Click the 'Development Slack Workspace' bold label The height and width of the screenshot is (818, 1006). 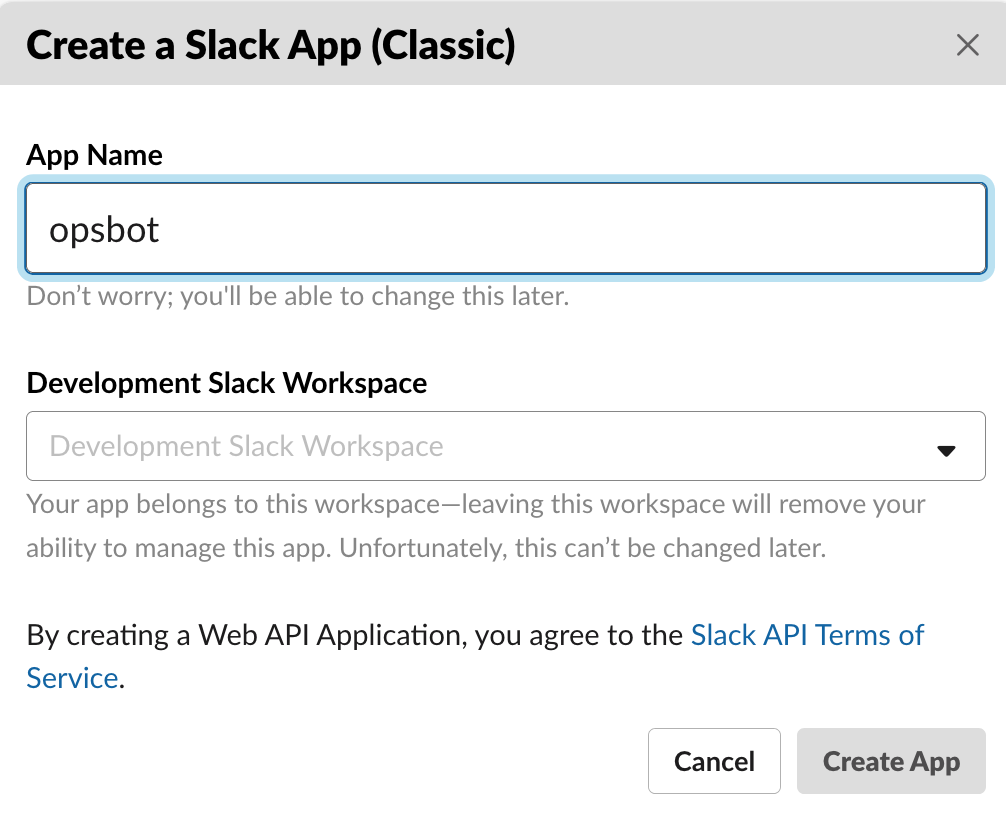(x=227, y=383)
